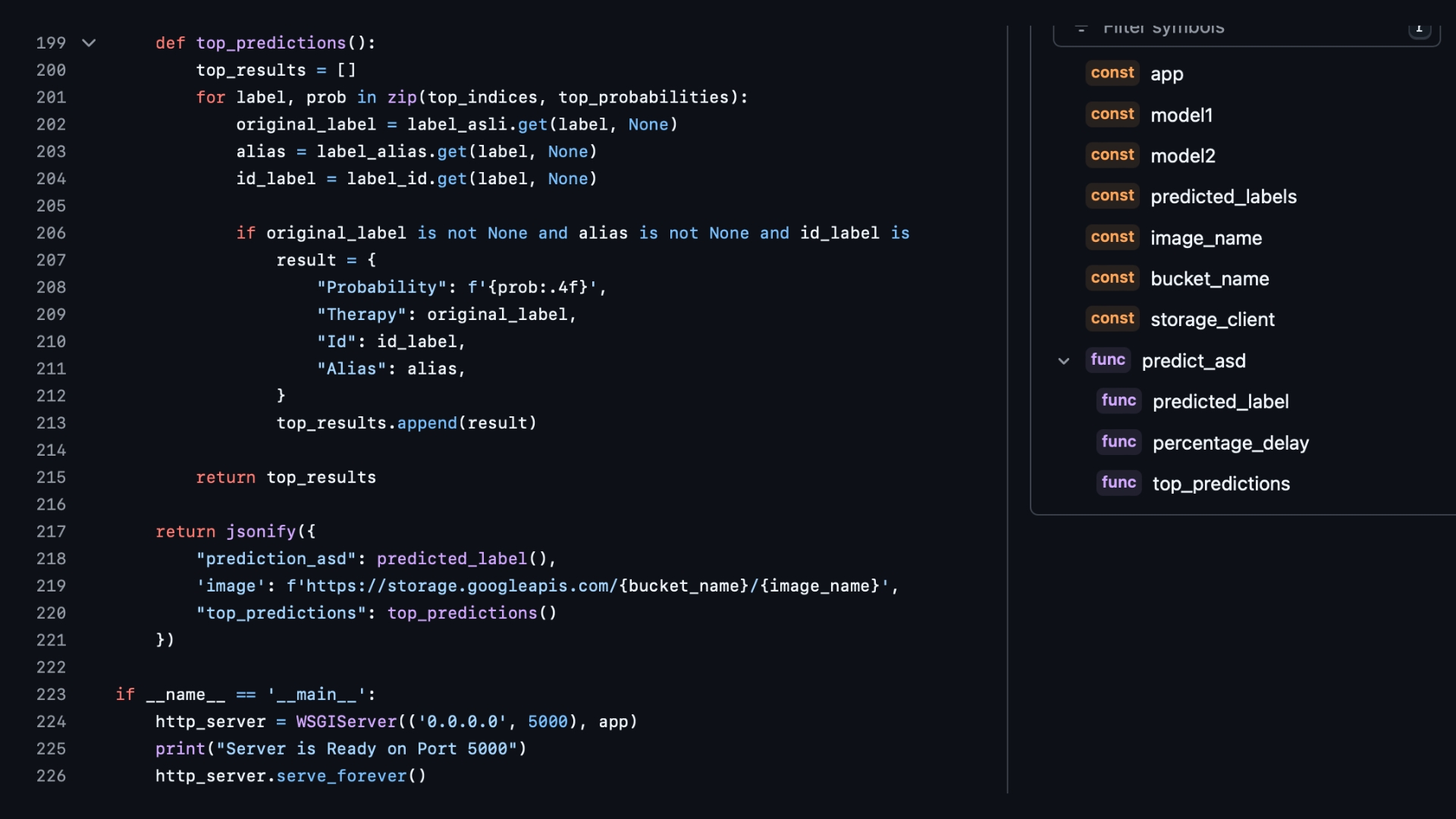Screen dimensions: 1456x819
Task: Click the const badge beside model1
Action: point(1112,114)
